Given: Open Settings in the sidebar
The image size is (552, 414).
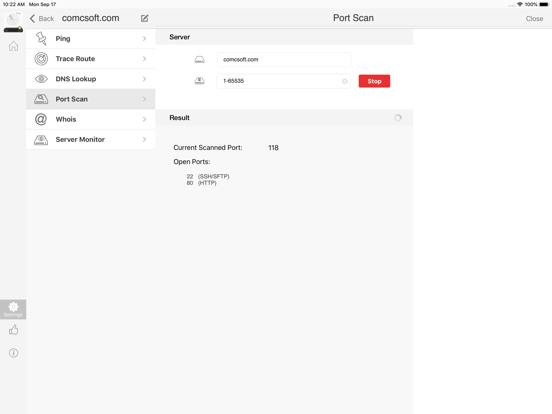Looking at the screenshot, I should point(13,309).
